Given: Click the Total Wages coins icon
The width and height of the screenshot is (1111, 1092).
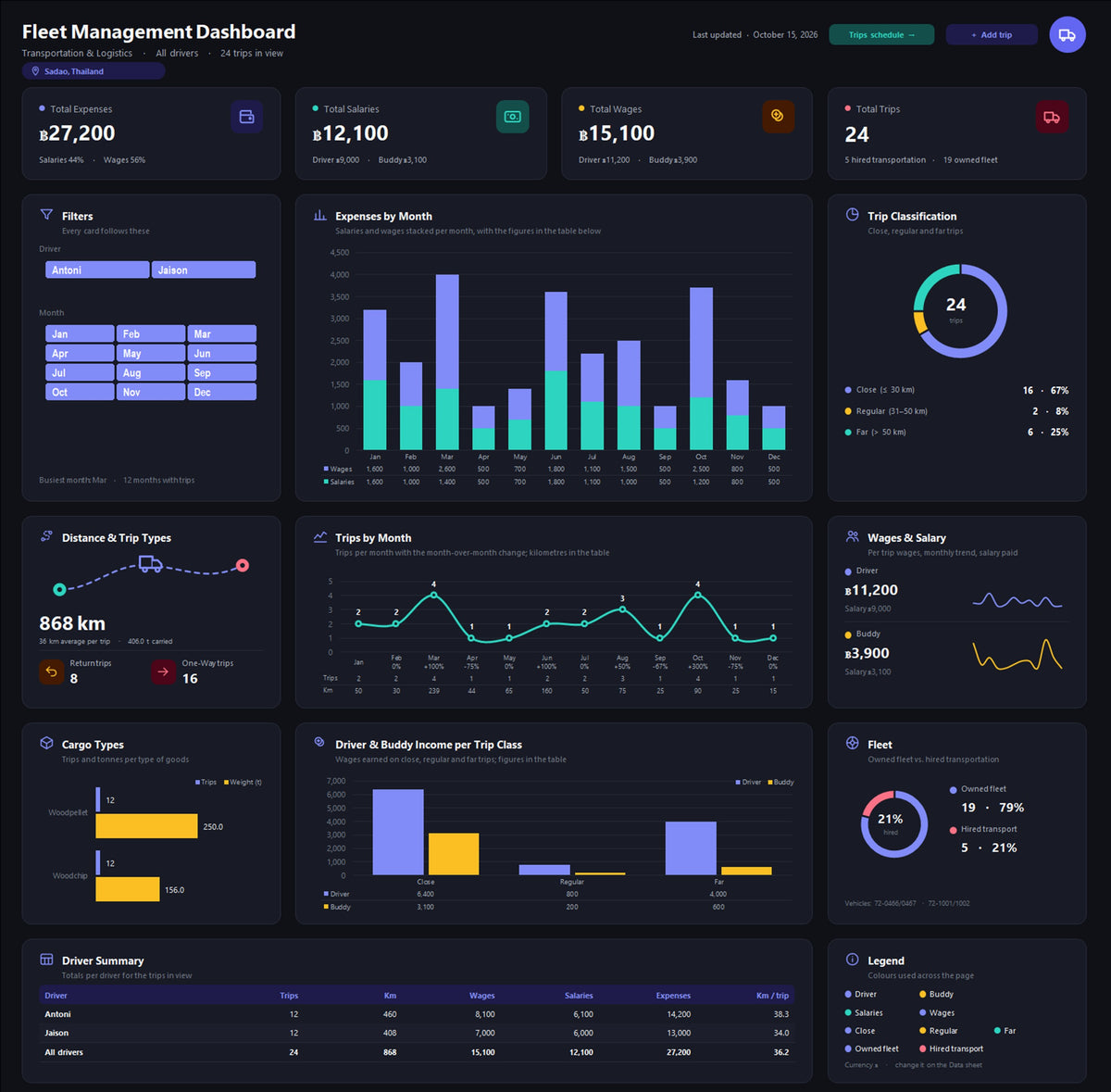Looking at the screenshot, I should pos(778,117).
